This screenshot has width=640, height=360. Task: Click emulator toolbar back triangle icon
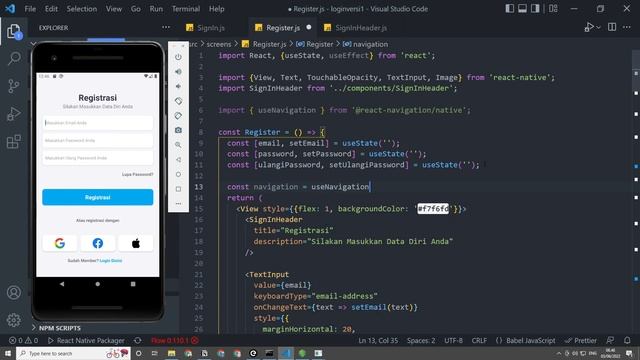point(178,160)
